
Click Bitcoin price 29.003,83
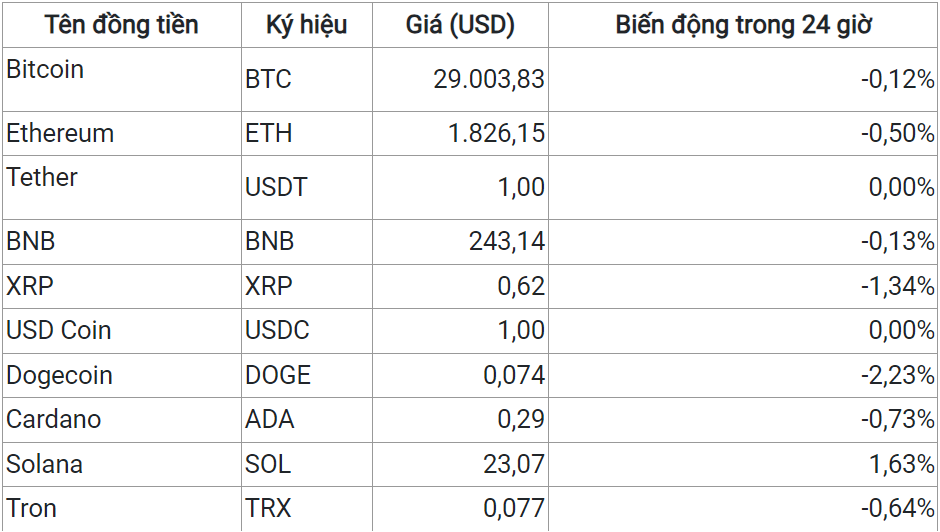[x=489, y=79]
